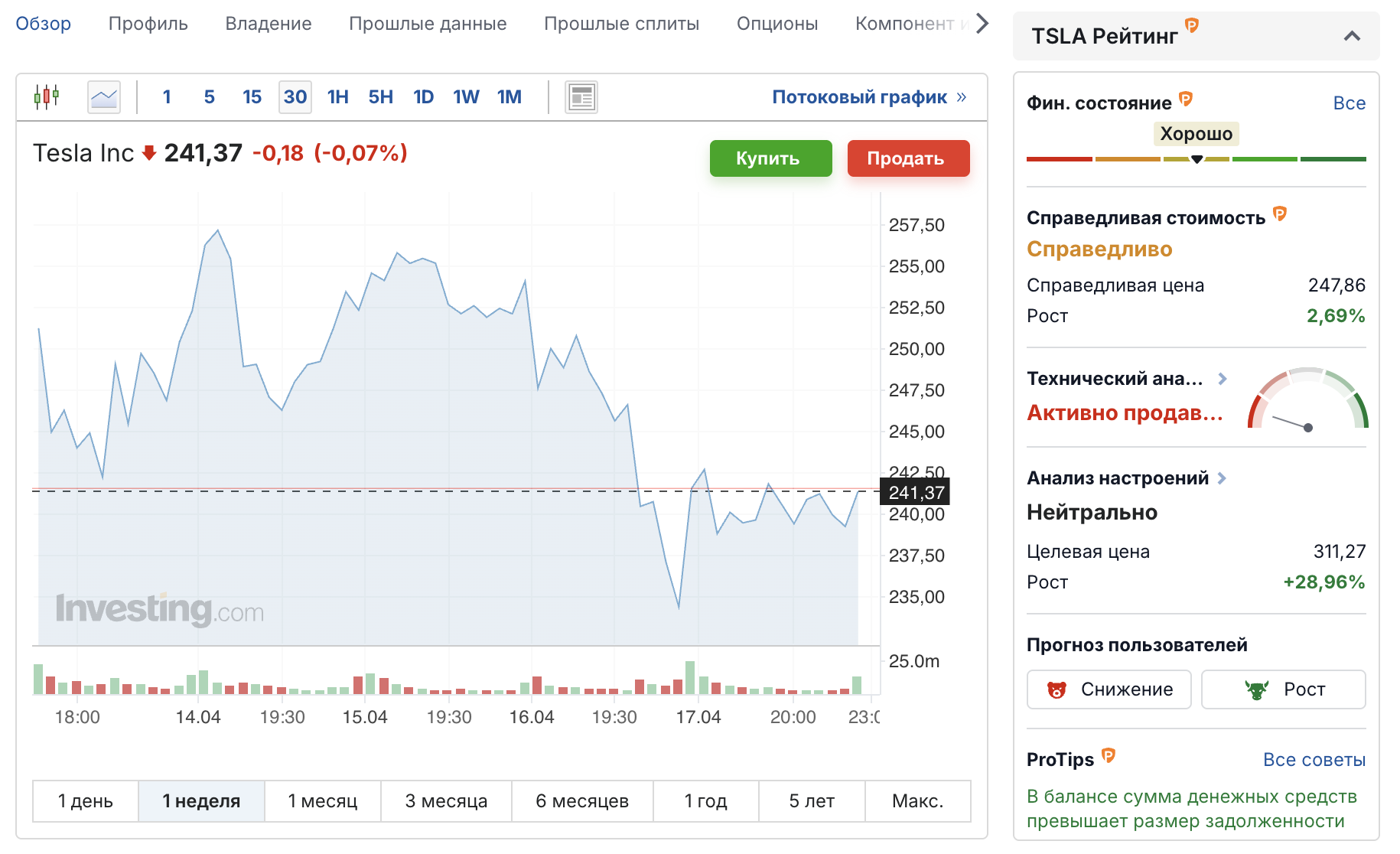1400x854 pixels.
Task: Click Pro badge next to Фин. состояние
Action: (1186, 98)
